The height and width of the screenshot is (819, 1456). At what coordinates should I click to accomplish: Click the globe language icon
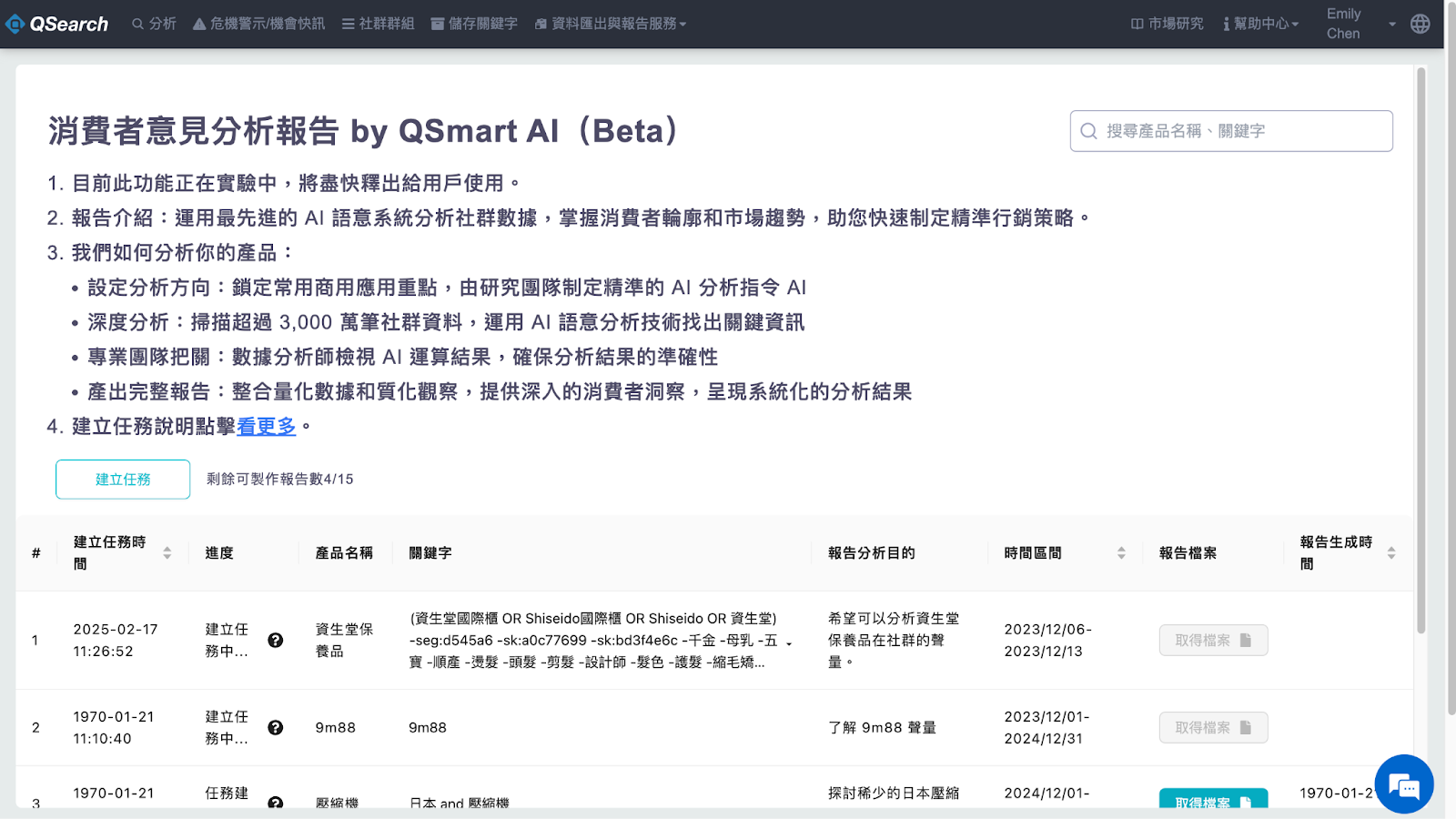click(1420, 24)
